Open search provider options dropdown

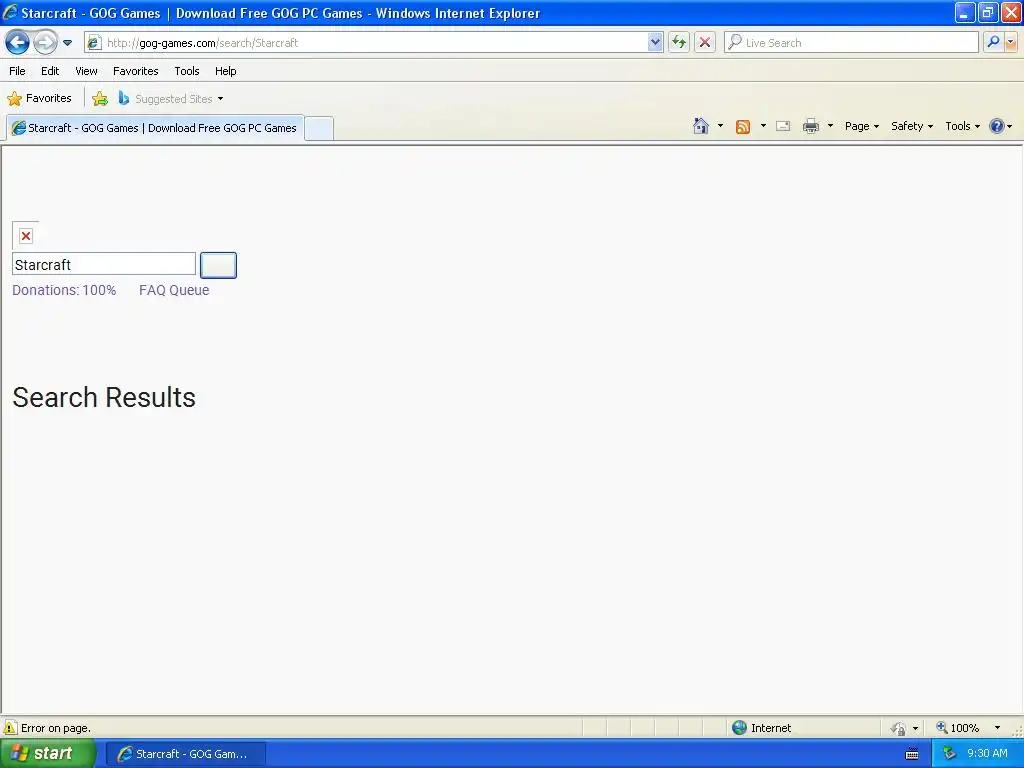pos(1011,42)
